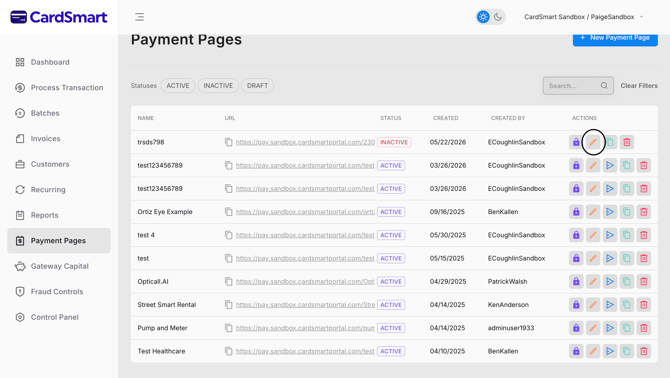
Task: Open Gateway Capital
Action: point(59,266)
